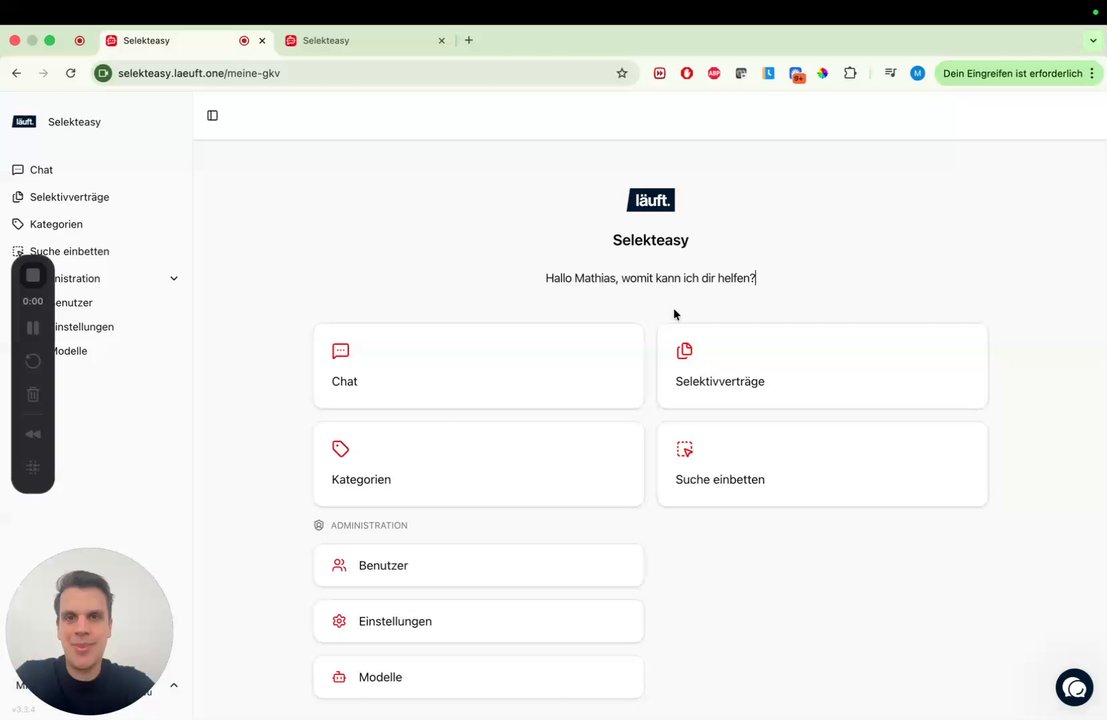Click the colorful pinwheel extension icon

tap(822, 73)
